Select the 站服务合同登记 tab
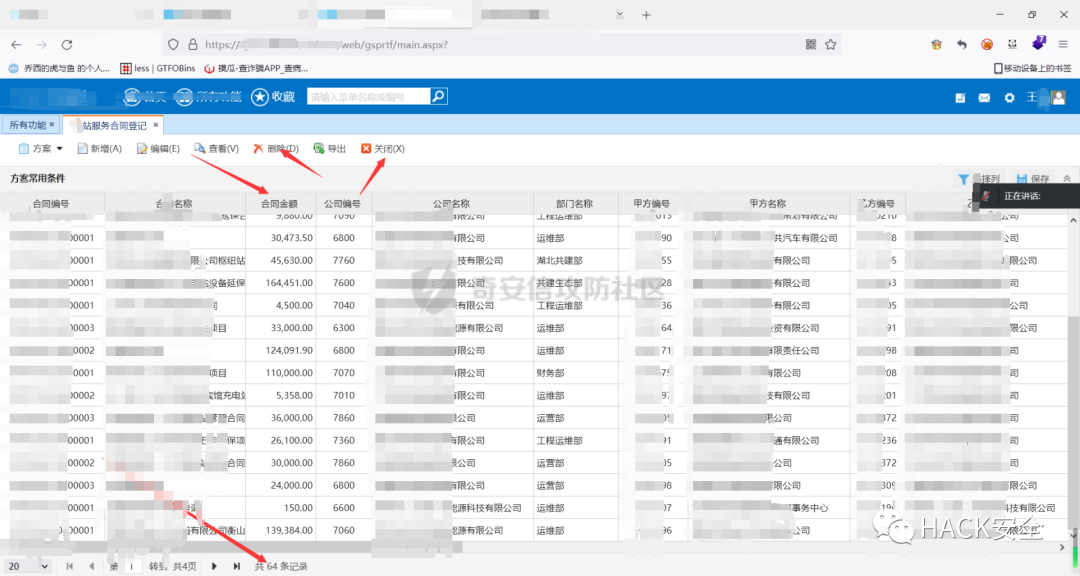The width and height of the screenshot is (1080, 576). pyautogui.click(x=114, y=125)
